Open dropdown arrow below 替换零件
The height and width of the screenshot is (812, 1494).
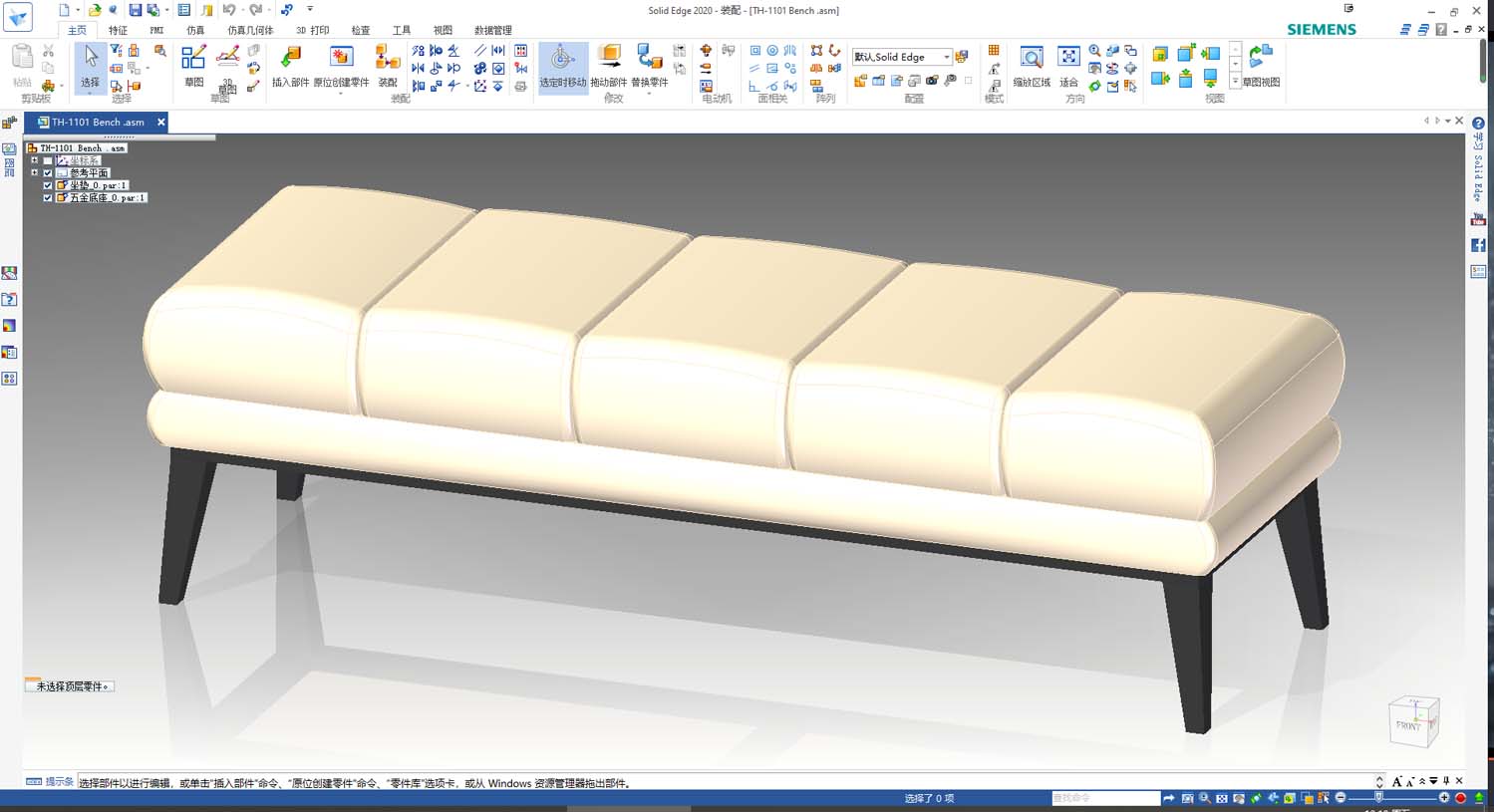650,94
